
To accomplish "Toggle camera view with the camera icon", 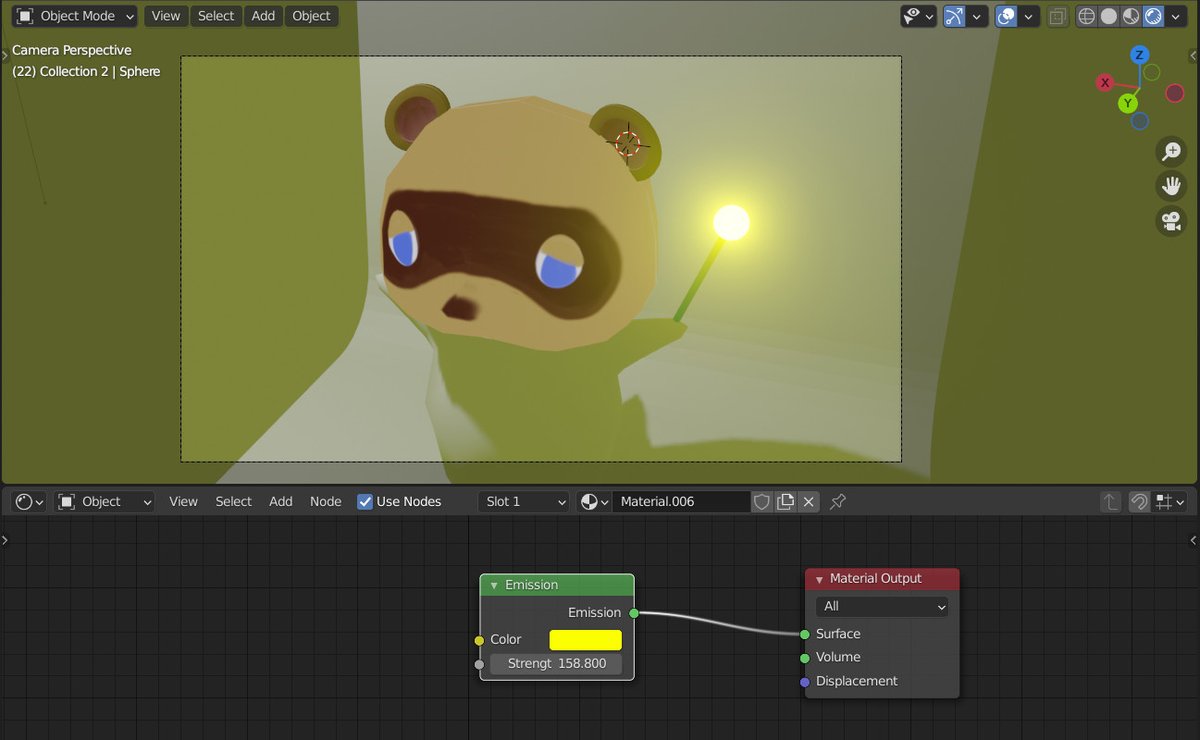I will tap(1170, 221).
